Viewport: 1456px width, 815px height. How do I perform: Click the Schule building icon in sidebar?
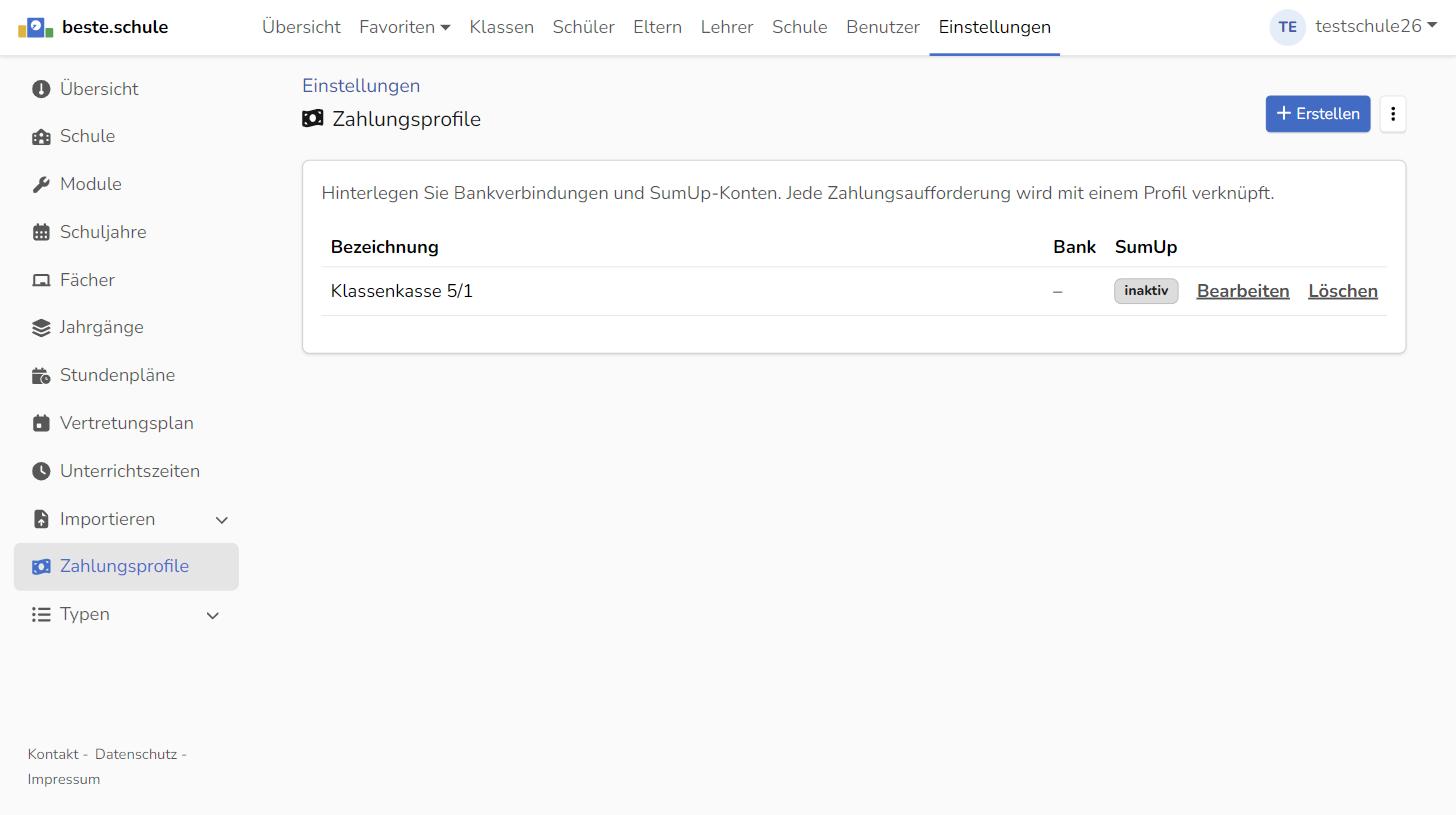point(41,137)
